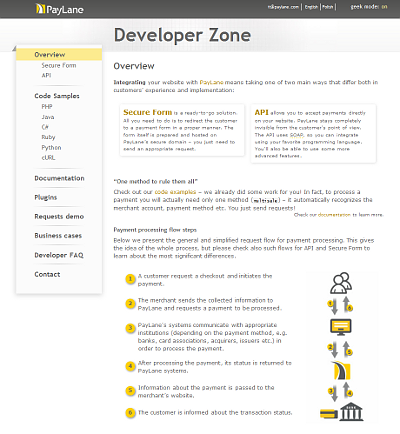Open Business cases page

58,236
